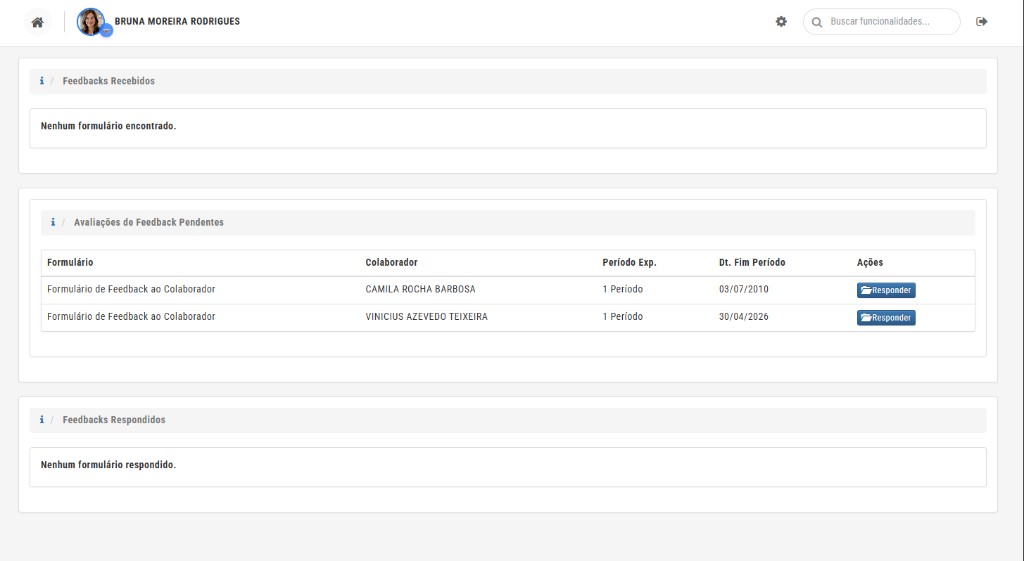Click the Período Exp. column header
The image size is (1024, 561).
(x=629, y=263)
